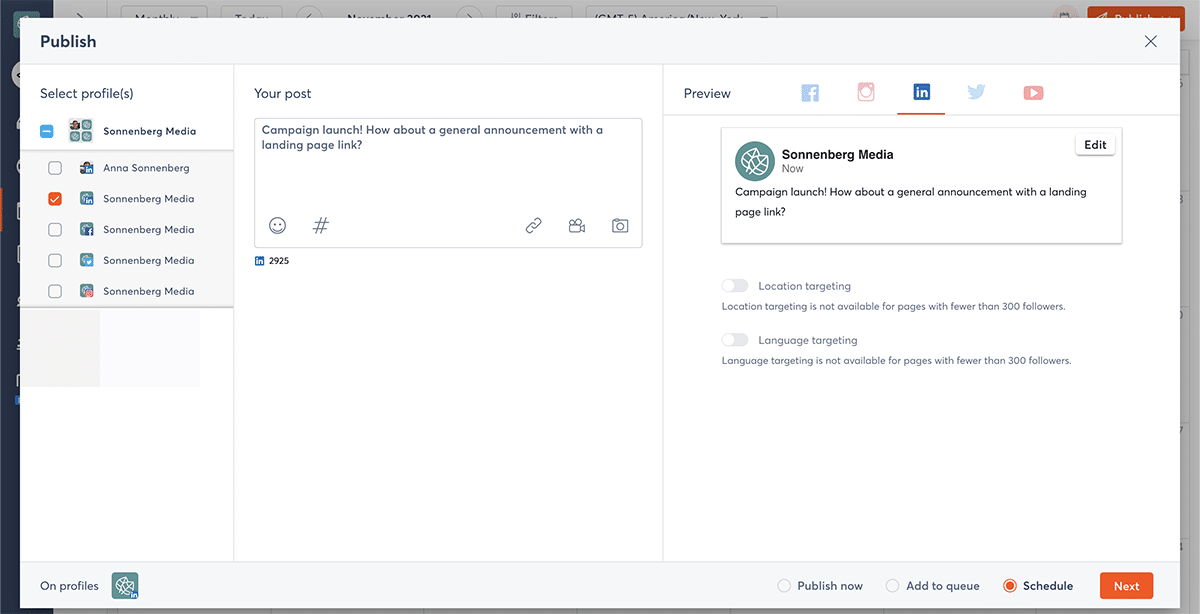Show the YouTube preview icon
Screen dimensions: 1200x614
point(1033,93)
